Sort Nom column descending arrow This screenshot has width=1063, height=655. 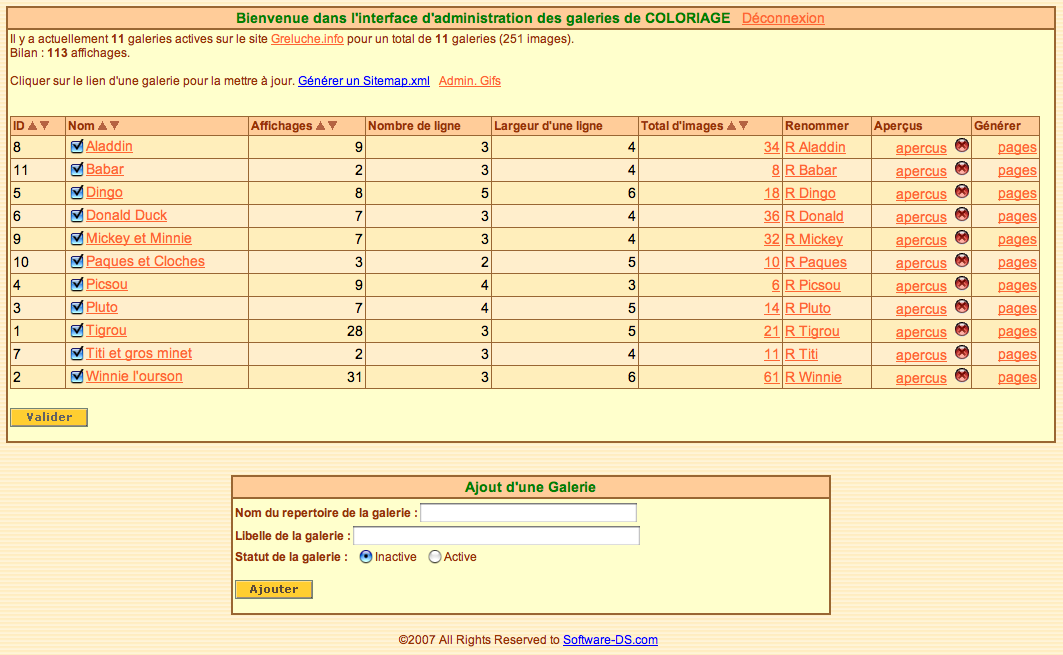click(115, 125)
